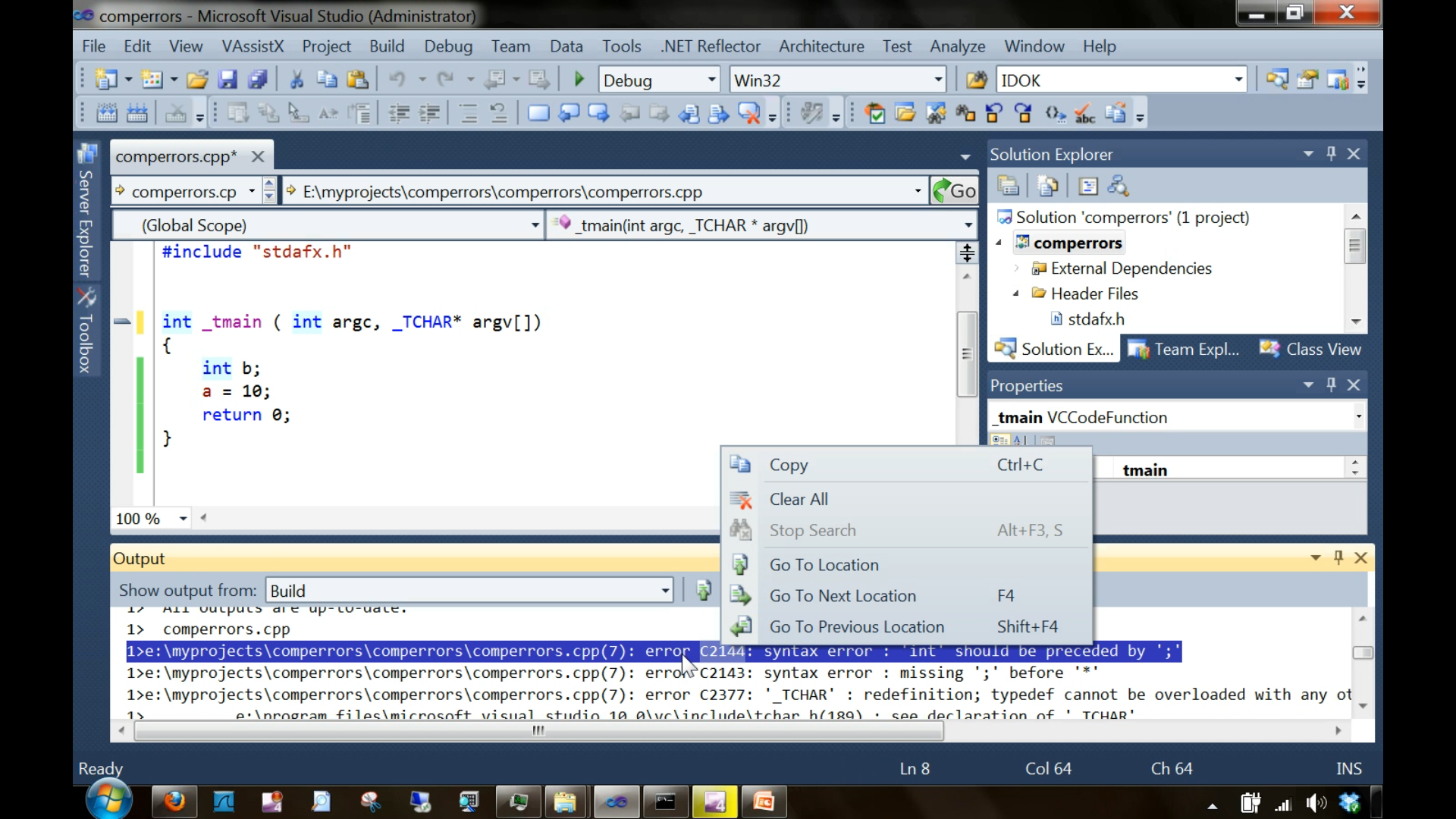The image size is (1456, 819).
Task: Undo the last edit
Action: 400,79
